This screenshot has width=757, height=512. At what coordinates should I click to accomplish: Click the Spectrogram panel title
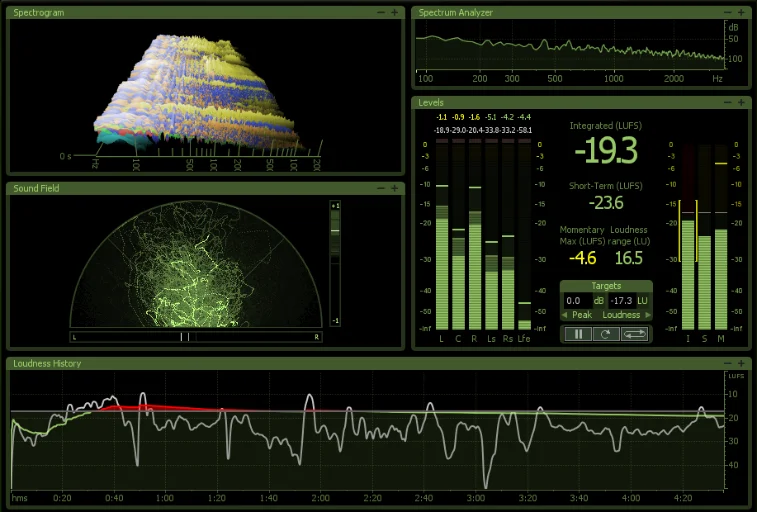tap(39, 13)
